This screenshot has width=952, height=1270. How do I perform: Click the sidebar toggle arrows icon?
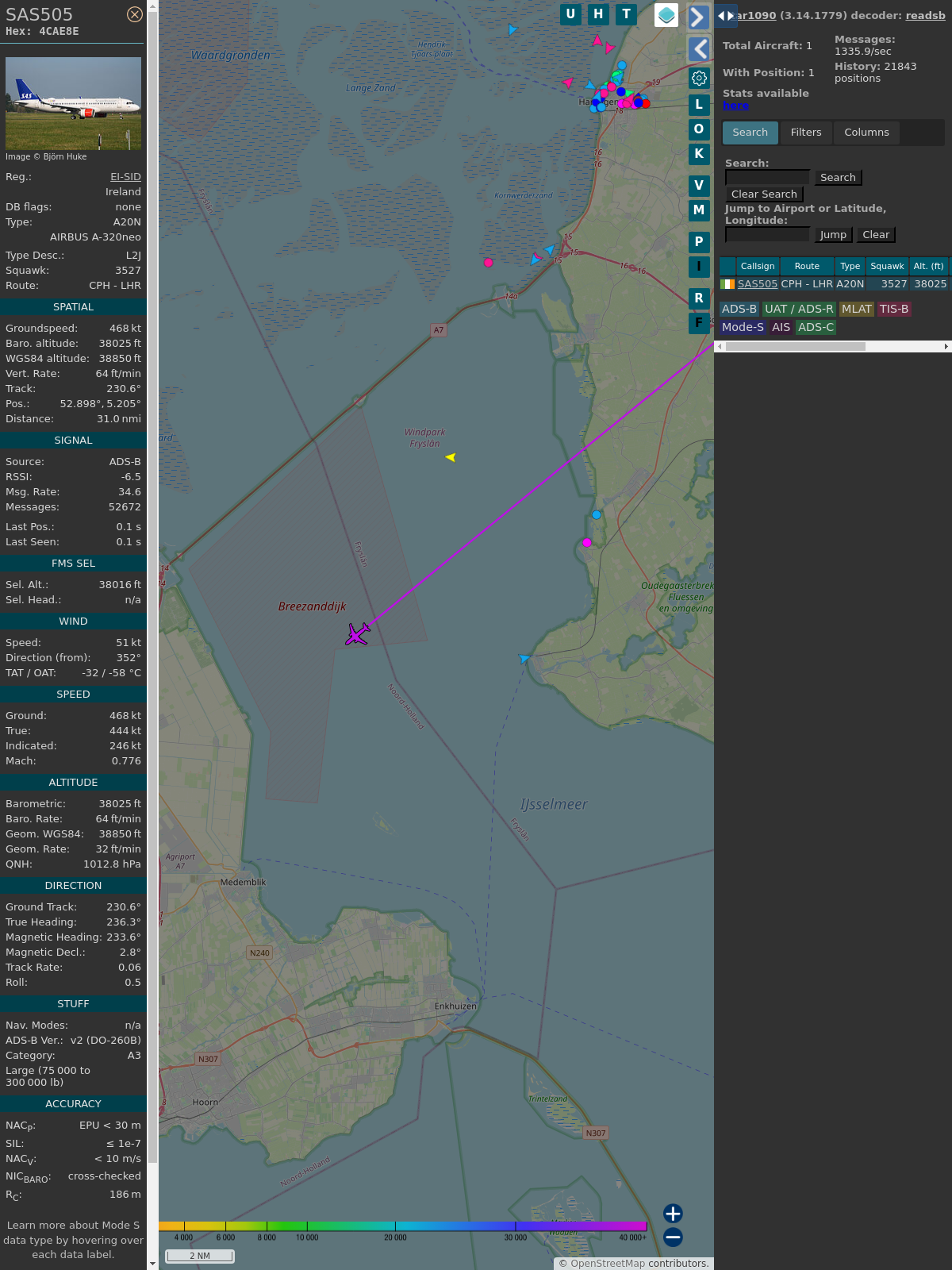click(726, 15)
